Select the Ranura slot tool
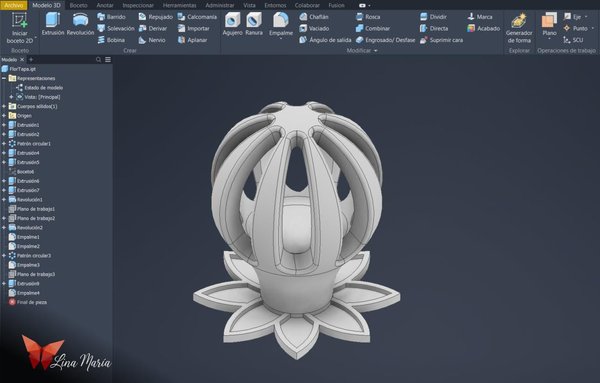This screenshot has width=600, height=383. (254, 24)
